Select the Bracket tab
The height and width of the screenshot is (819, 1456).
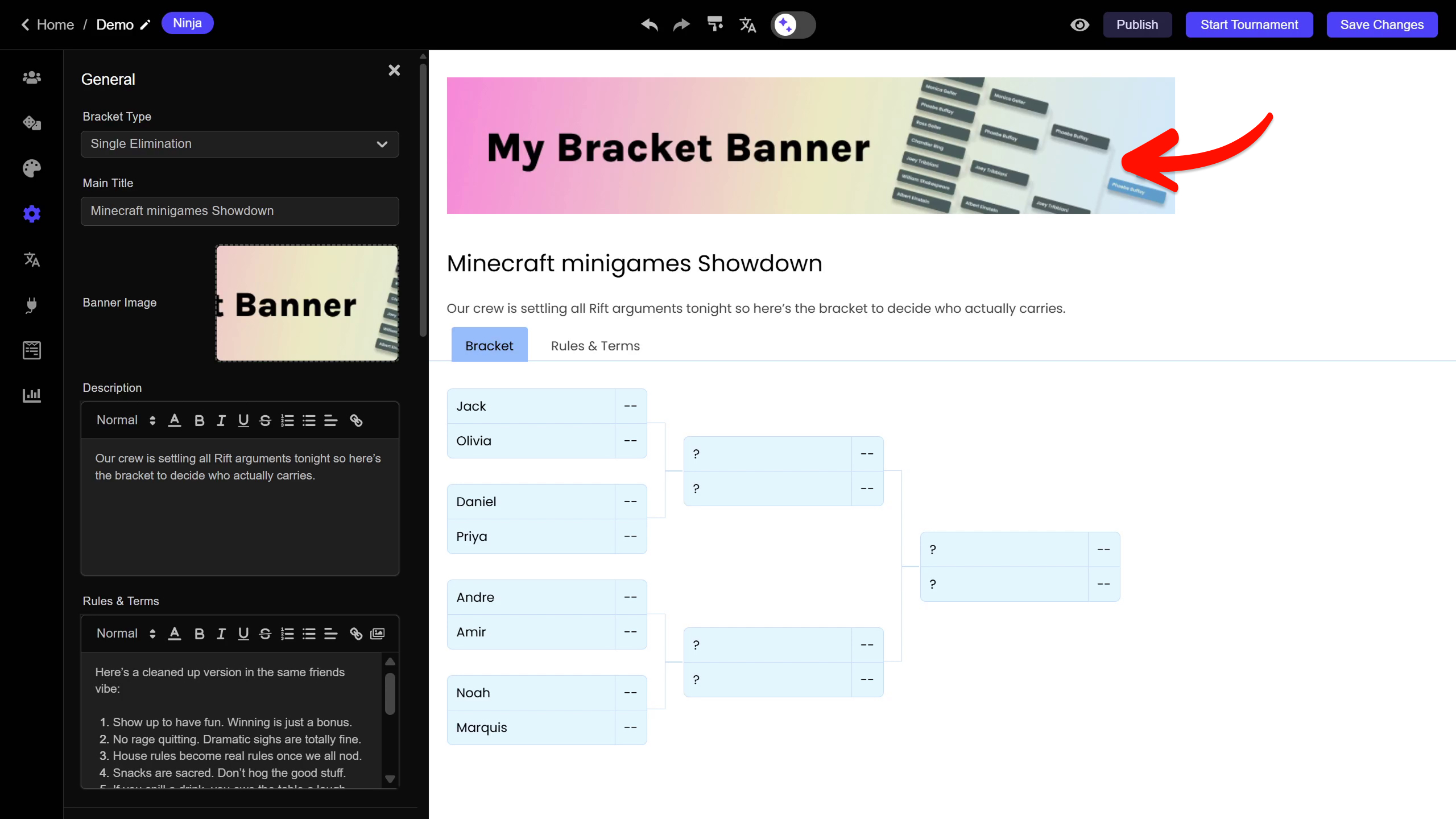pyautogui.click(x=489, y=346)
